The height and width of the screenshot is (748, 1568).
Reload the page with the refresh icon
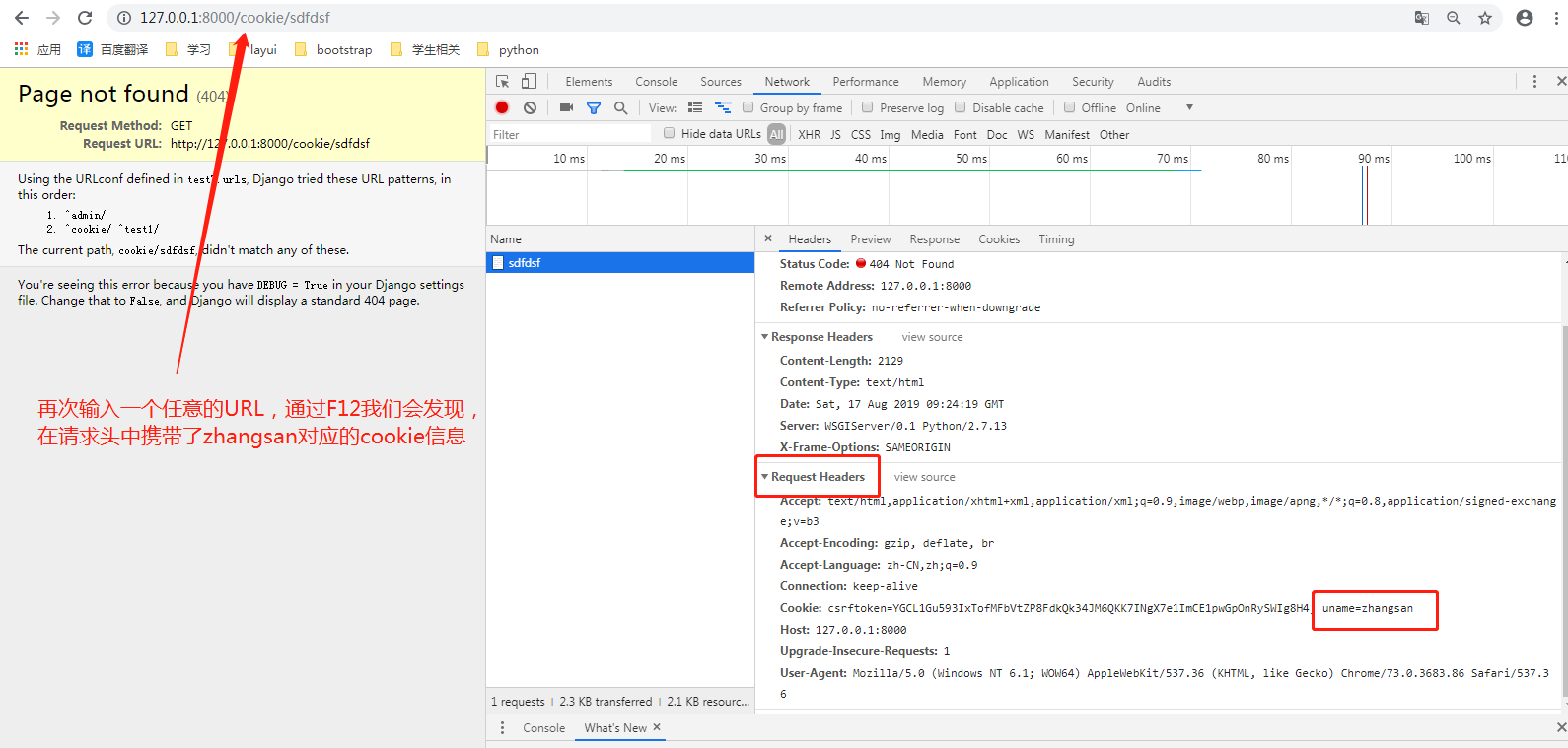click(x=85, y=18)
